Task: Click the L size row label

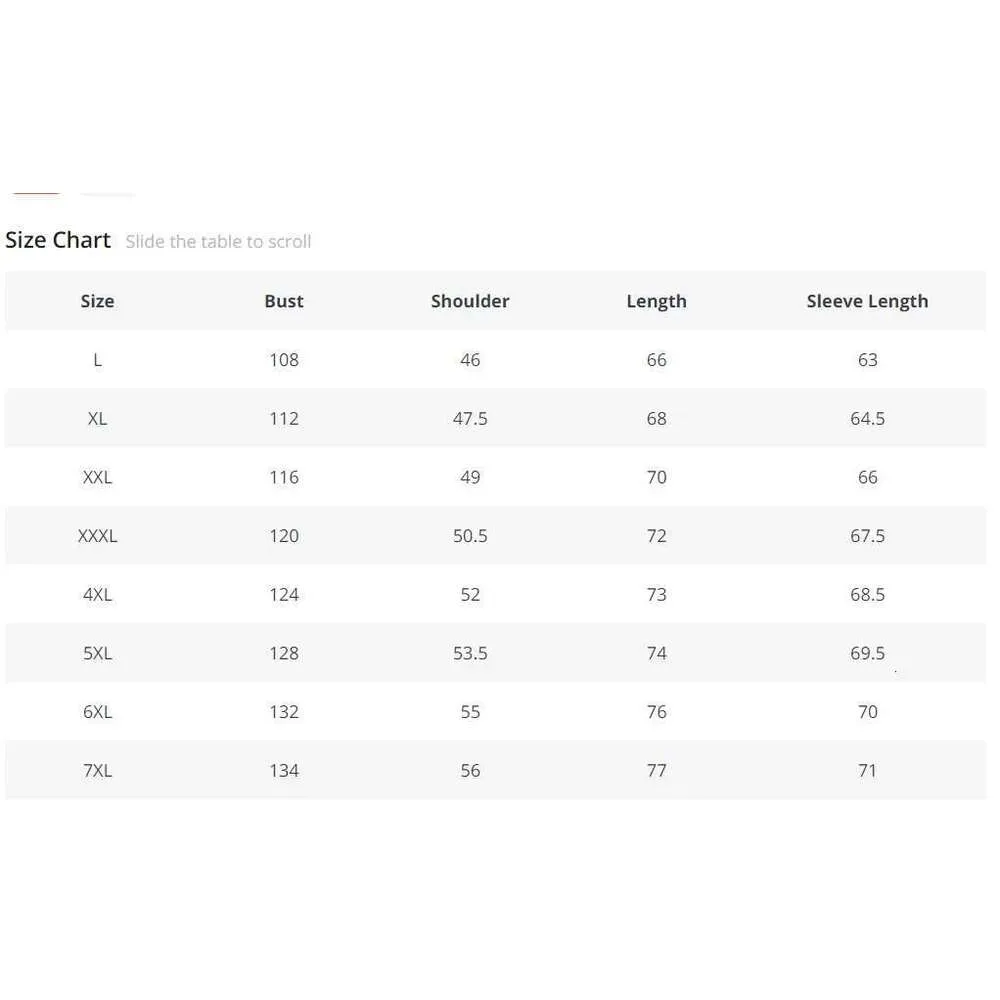Action: tap(98, 360)
